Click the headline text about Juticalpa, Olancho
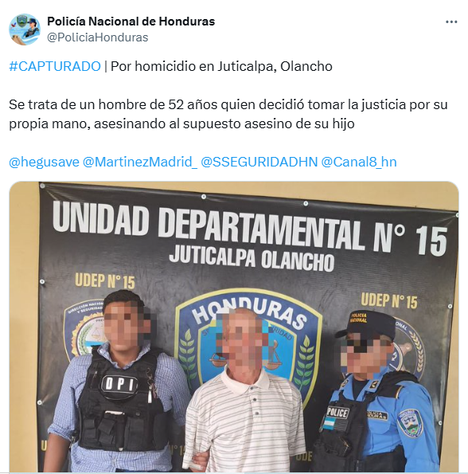Screen dimensions: 468x474 [221, 66]
